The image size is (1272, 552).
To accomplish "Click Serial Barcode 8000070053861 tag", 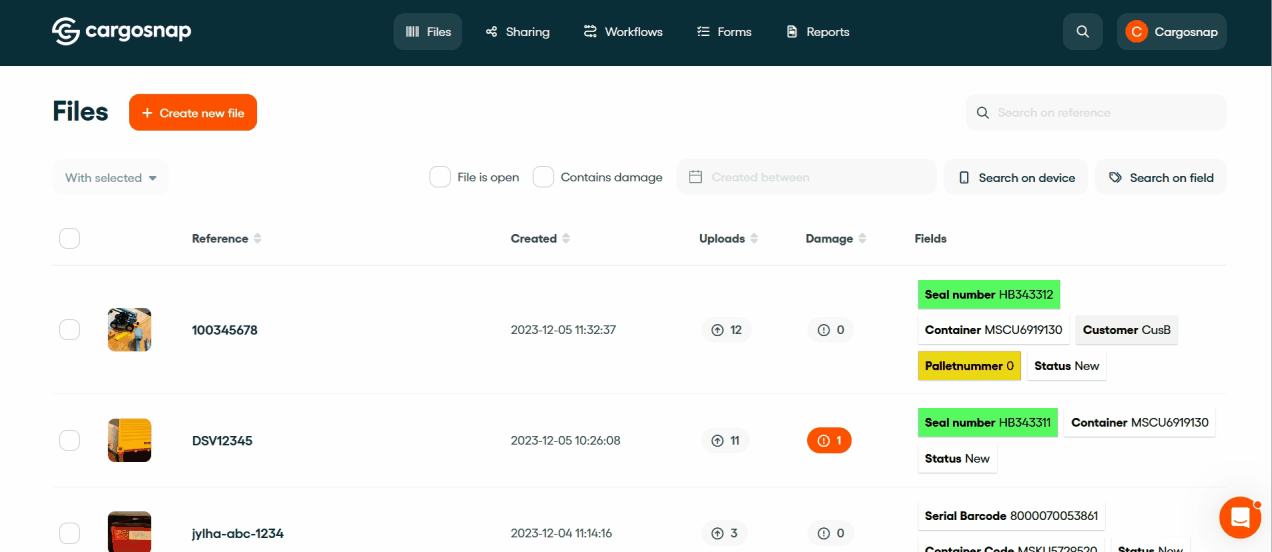I will pyautogui.click(x=1011, y=517).
